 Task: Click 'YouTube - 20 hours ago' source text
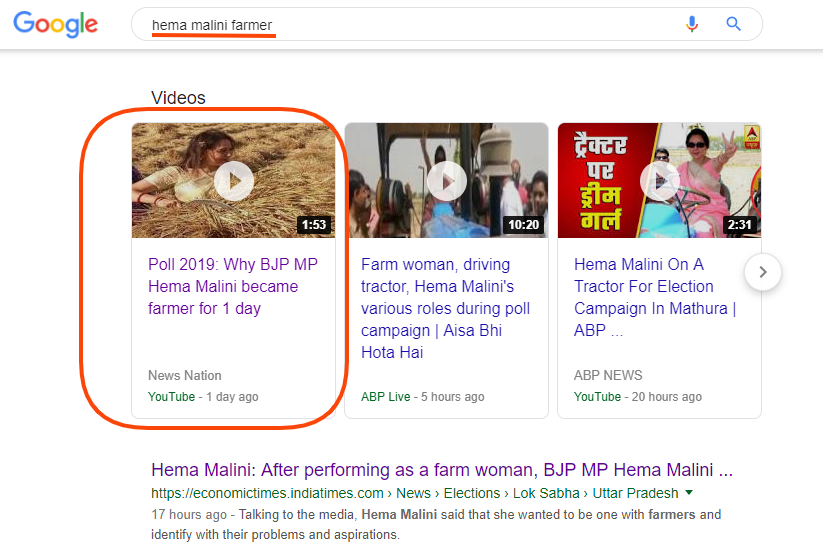638,397
